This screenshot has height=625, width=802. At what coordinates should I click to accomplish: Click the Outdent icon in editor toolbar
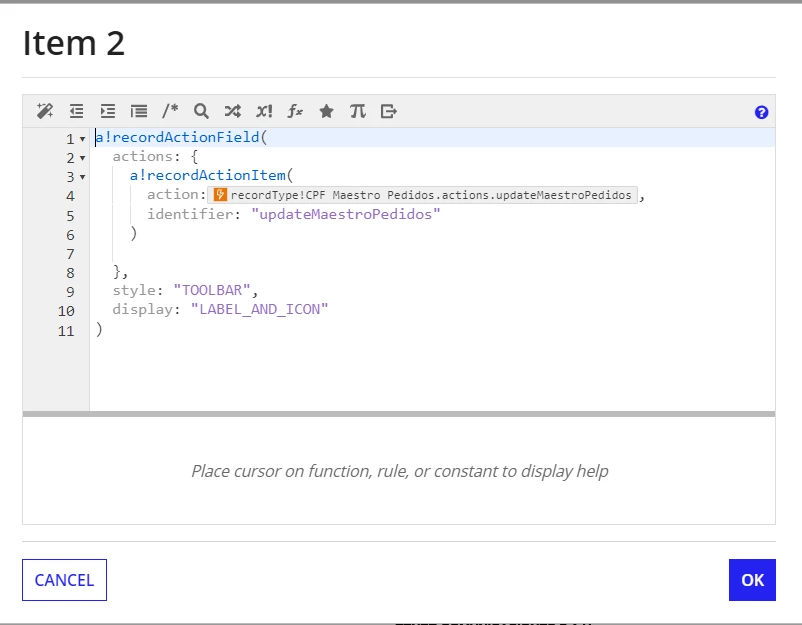tap(76, 111)
